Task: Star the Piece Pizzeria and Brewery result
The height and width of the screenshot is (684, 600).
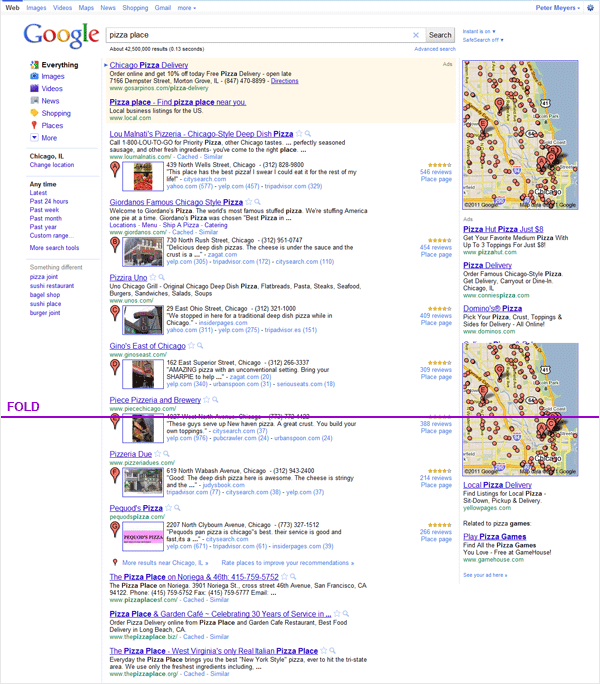Action: [x=206, y=400]
